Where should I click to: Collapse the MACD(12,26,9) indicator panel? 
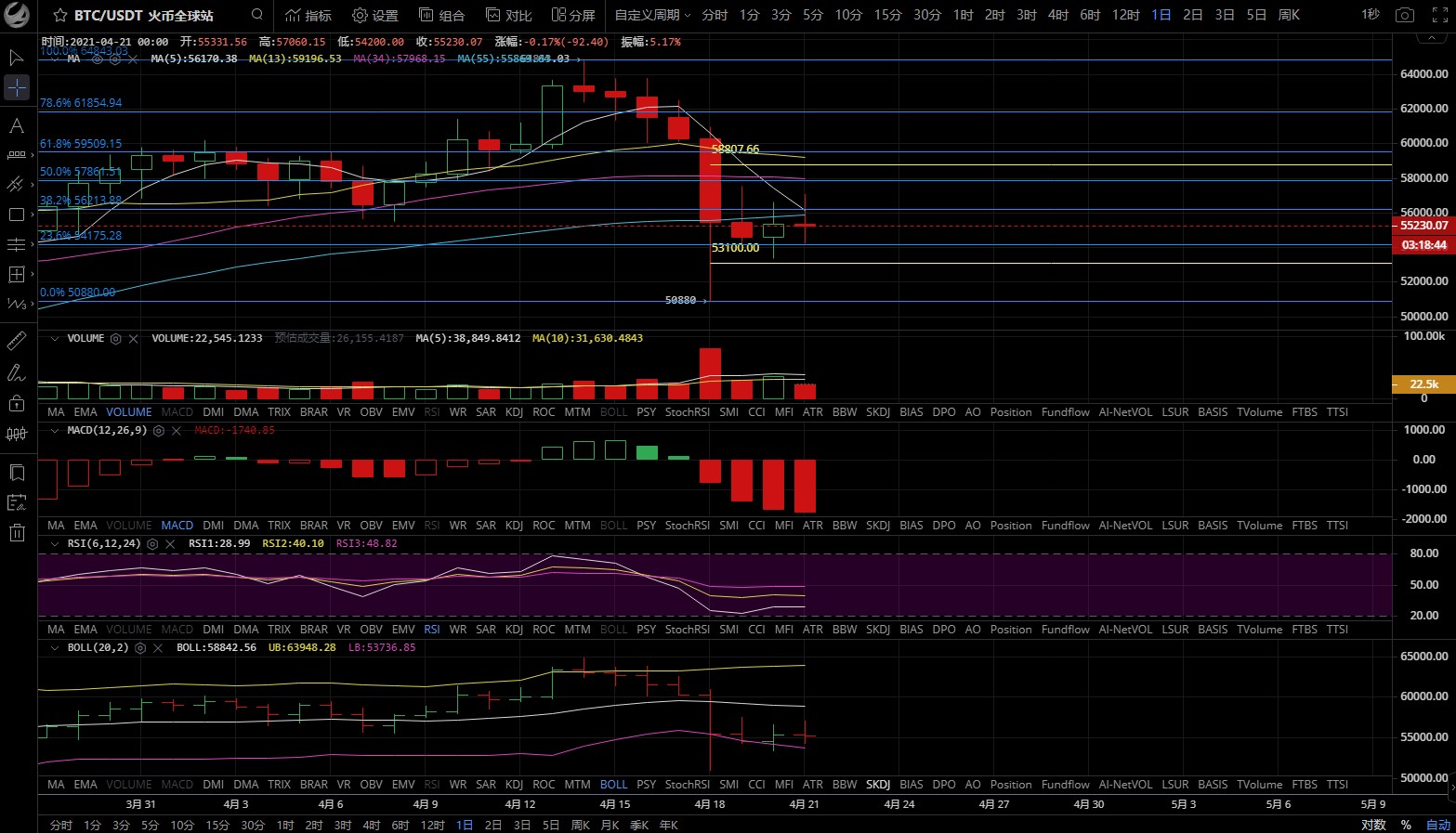[55, 431]
